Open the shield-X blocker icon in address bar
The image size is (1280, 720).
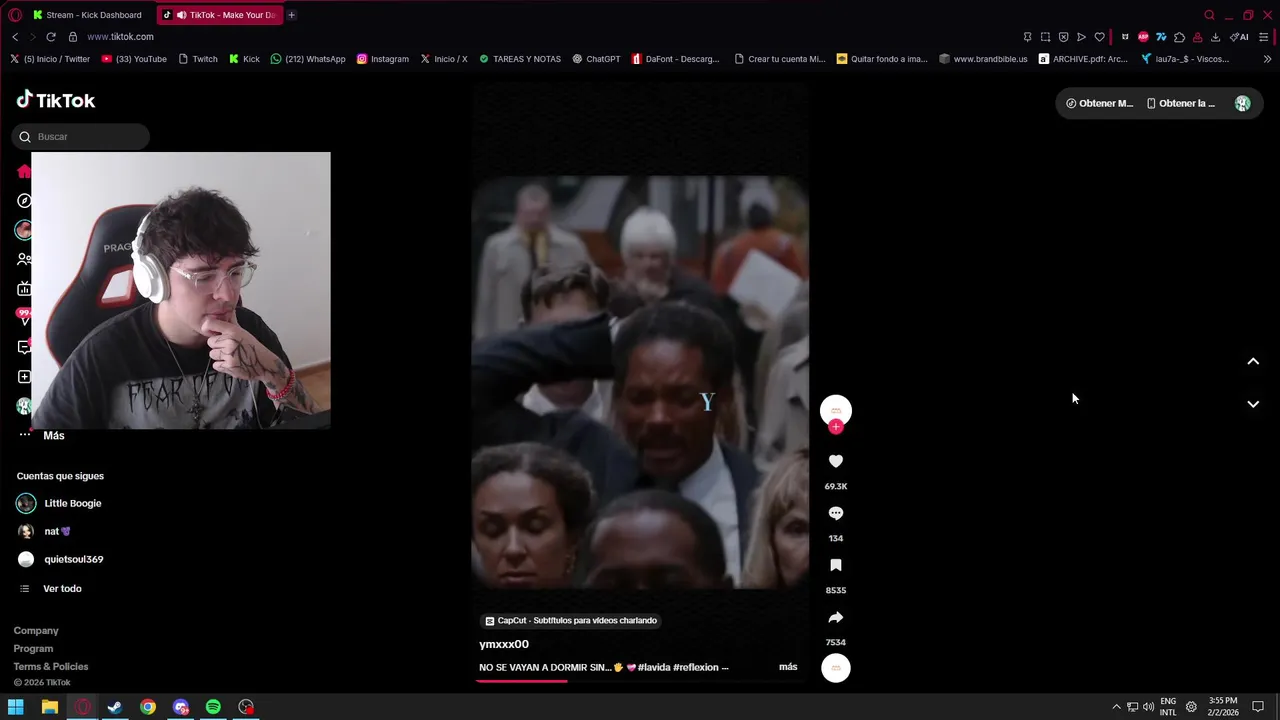pos(1063,37)
